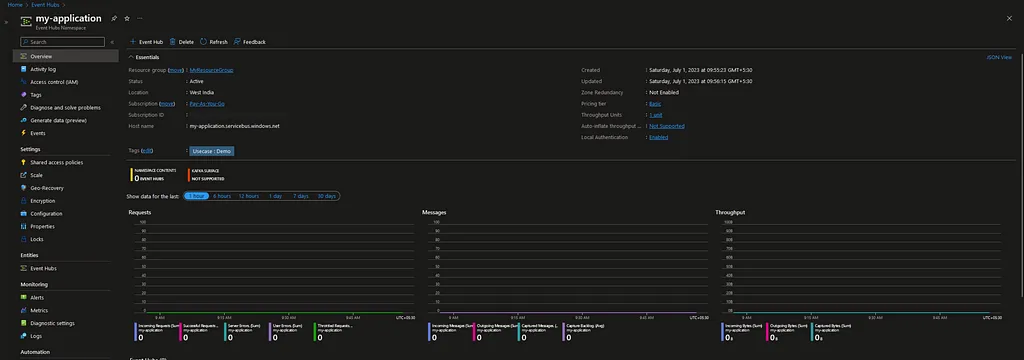Image resolution: width=1024 pixels, height=360 pixels.
Task: Open the Logs icon under Monitoring
Action: [x=24, y=336]
